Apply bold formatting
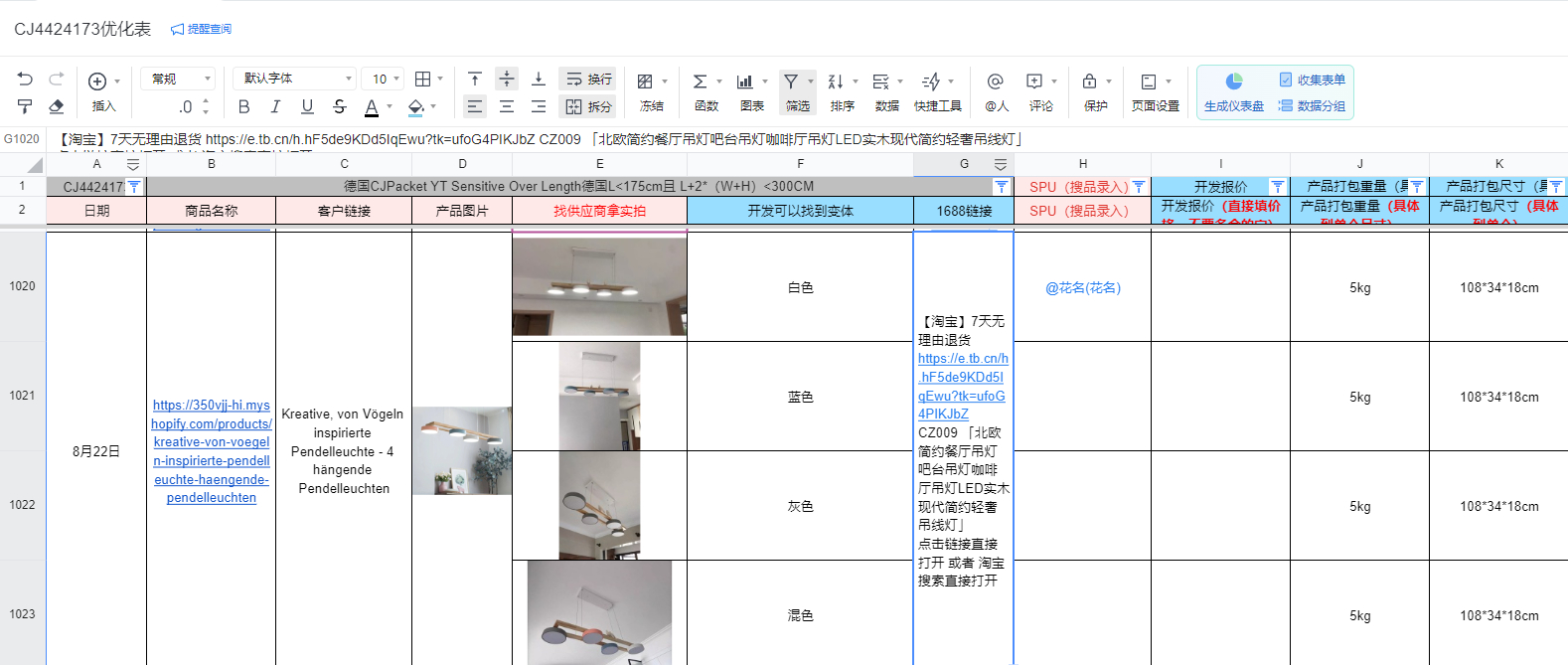This screenshot has width=1568, height=665. (243, 106)
